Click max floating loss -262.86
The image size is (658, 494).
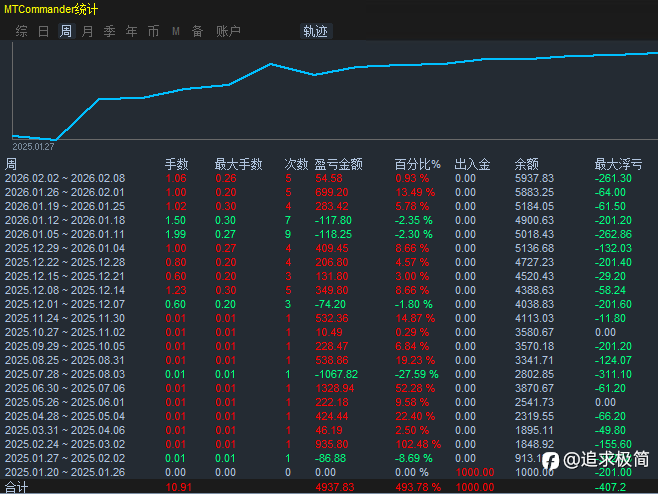pyautogui.click(x=613, y=234)
